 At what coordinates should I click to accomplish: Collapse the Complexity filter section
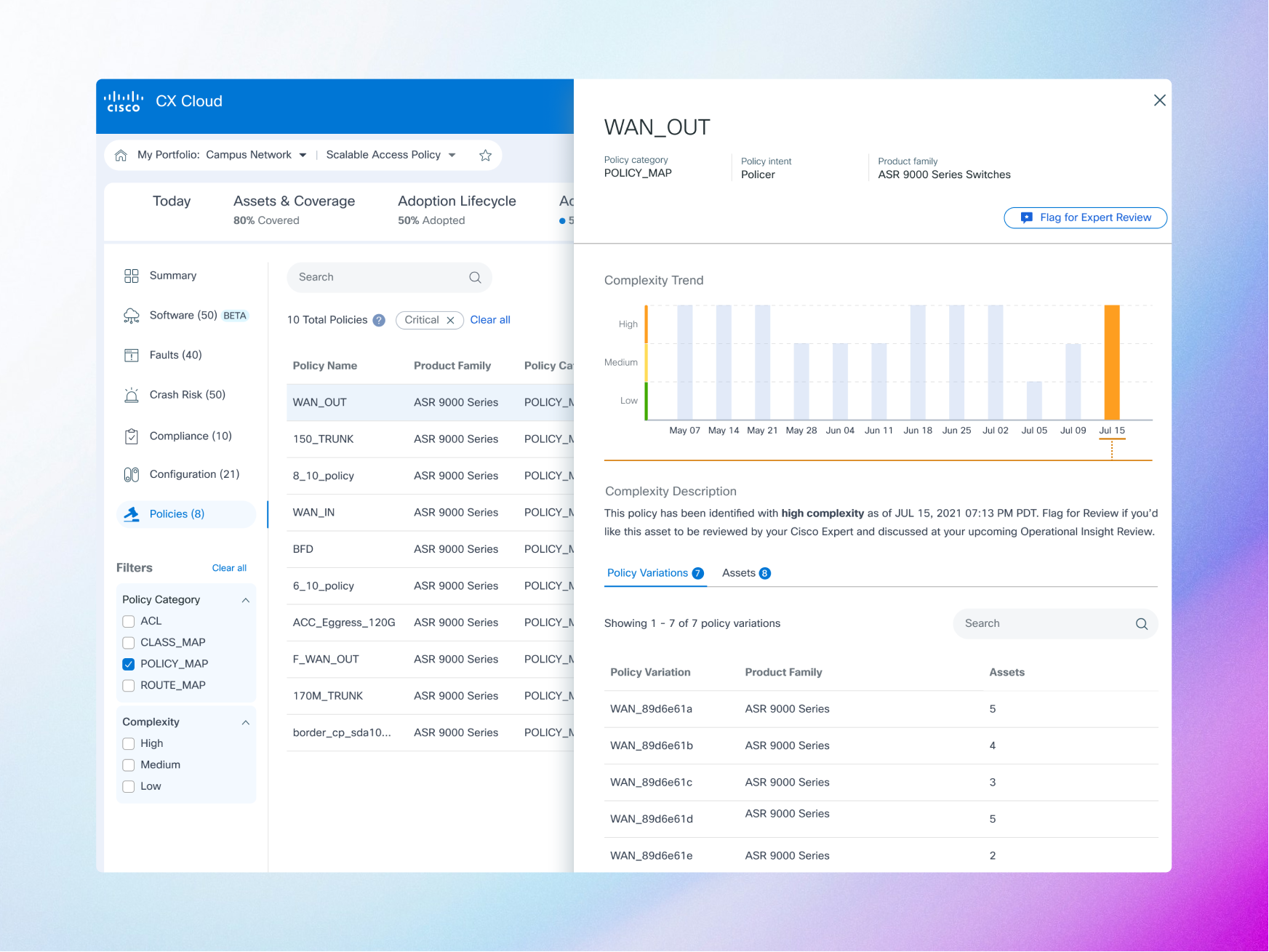246,722
